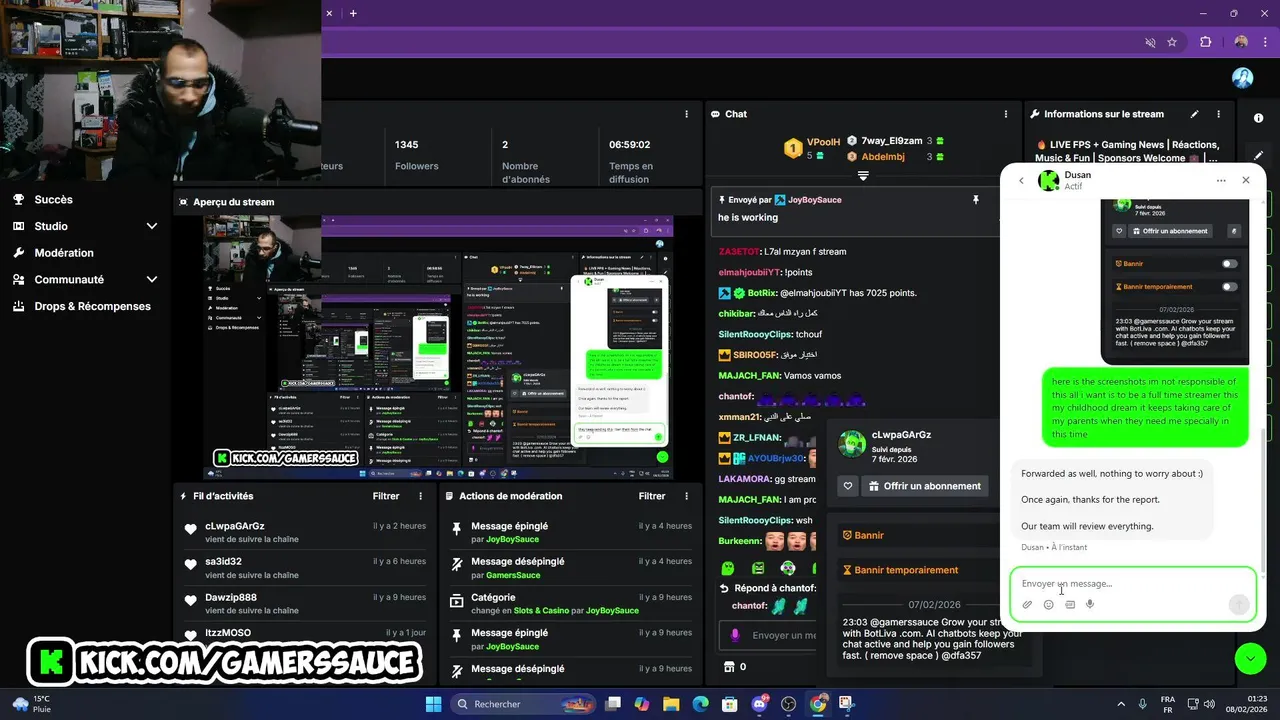The width and height of the screenshot is (1280, 720).
Task: Focus the Envoyer un message support field
Action: point(1132,583)
